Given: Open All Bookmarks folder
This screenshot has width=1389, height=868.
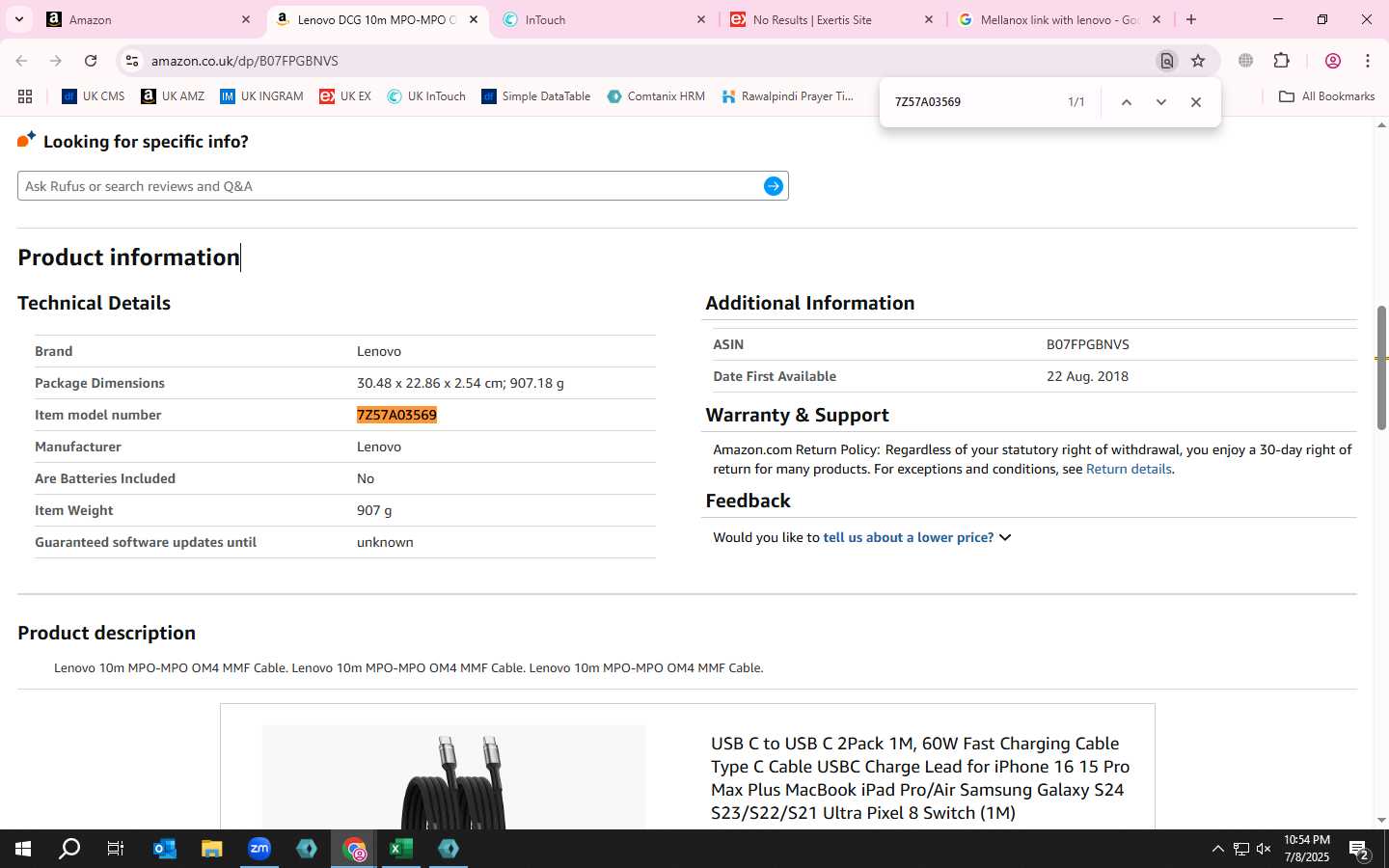Looking at the screenshot, I should (1326, 96).
